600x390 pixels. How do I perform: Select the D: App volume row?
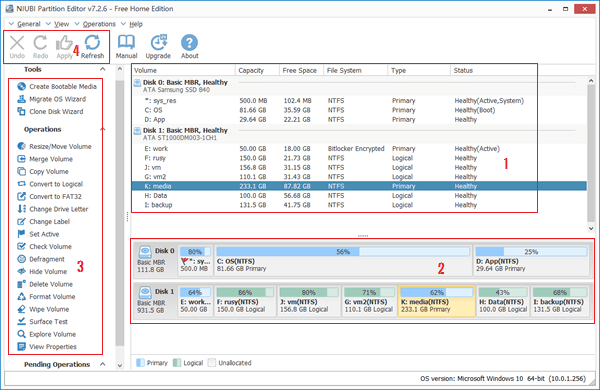coord(359,119)
